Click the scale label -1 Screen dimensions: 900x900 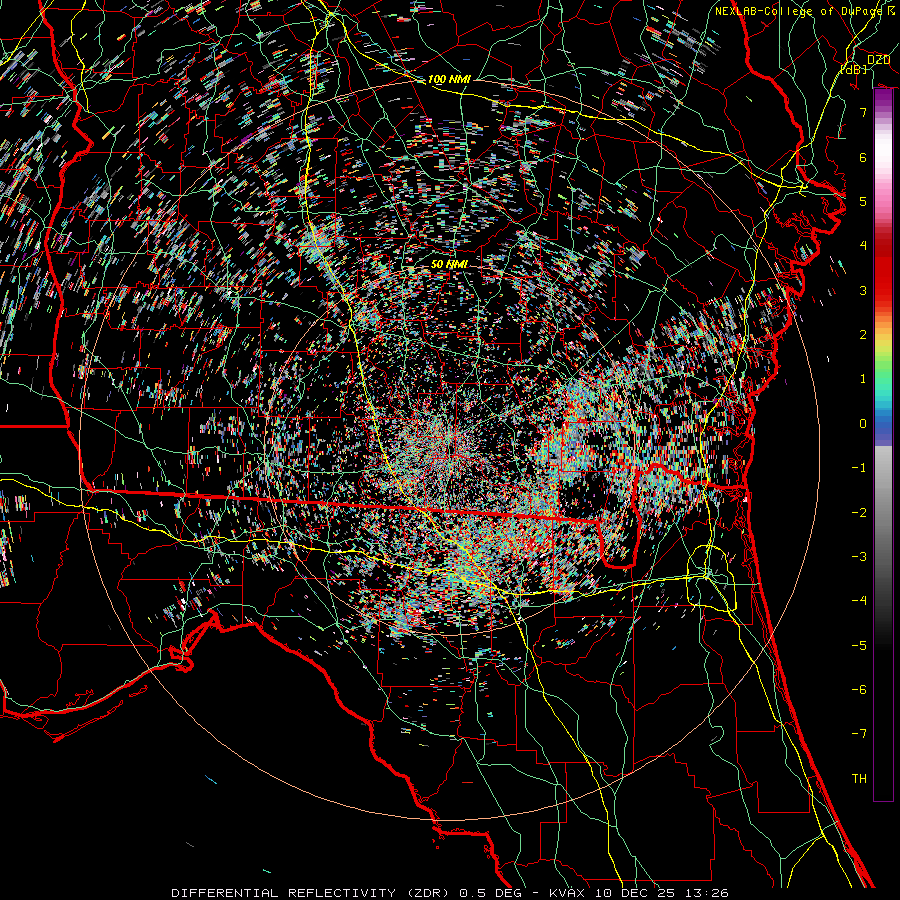tap(859, 468)
